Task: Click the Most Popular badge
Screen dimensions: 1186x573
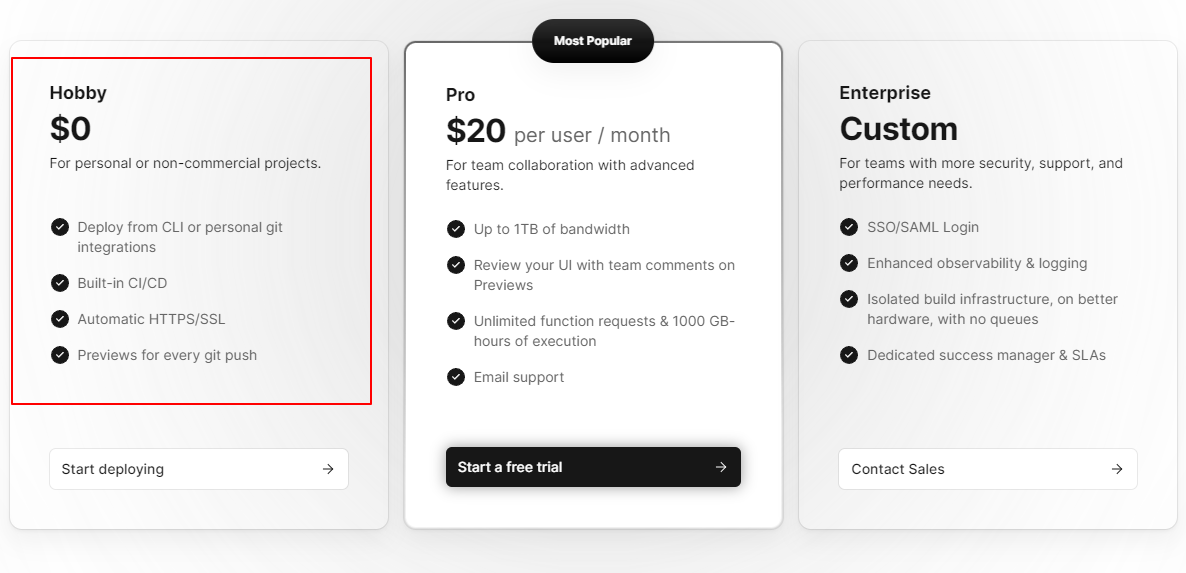Action: (593, 41)
